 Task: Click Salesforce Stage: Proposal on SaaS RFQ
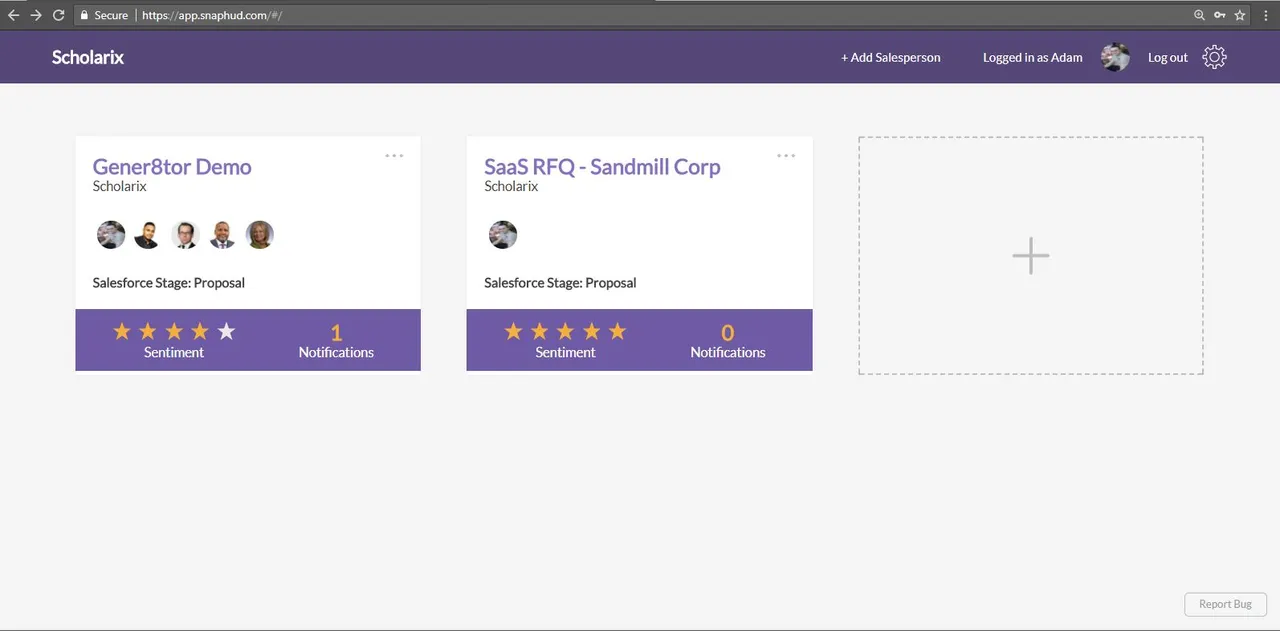[x=560, y=283]
